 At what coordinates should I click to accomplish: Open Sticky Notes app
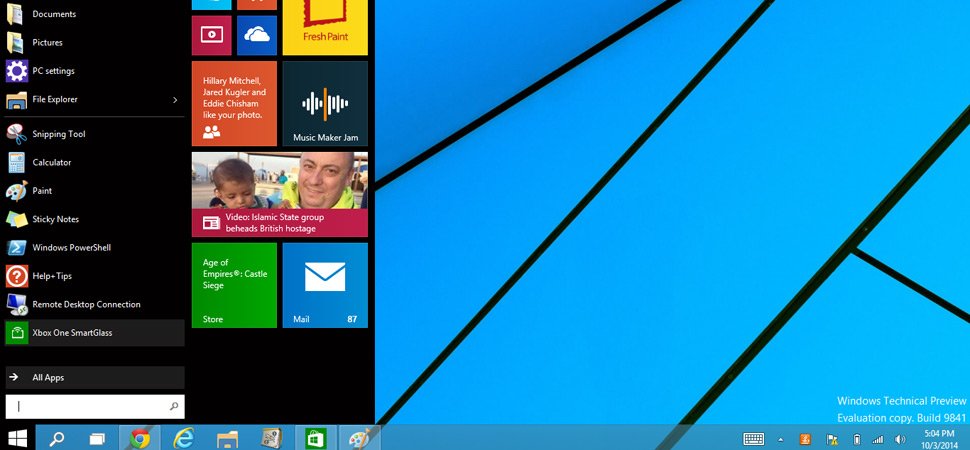pyautogui.click(x=95, y=219)
